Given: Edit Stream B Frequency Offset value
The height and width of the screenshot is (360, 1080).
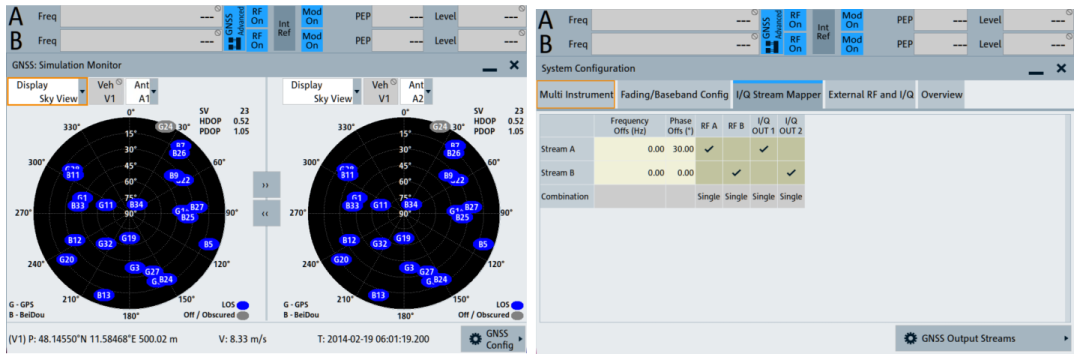Looking at the screenshot, I should (x=630, y=172).
